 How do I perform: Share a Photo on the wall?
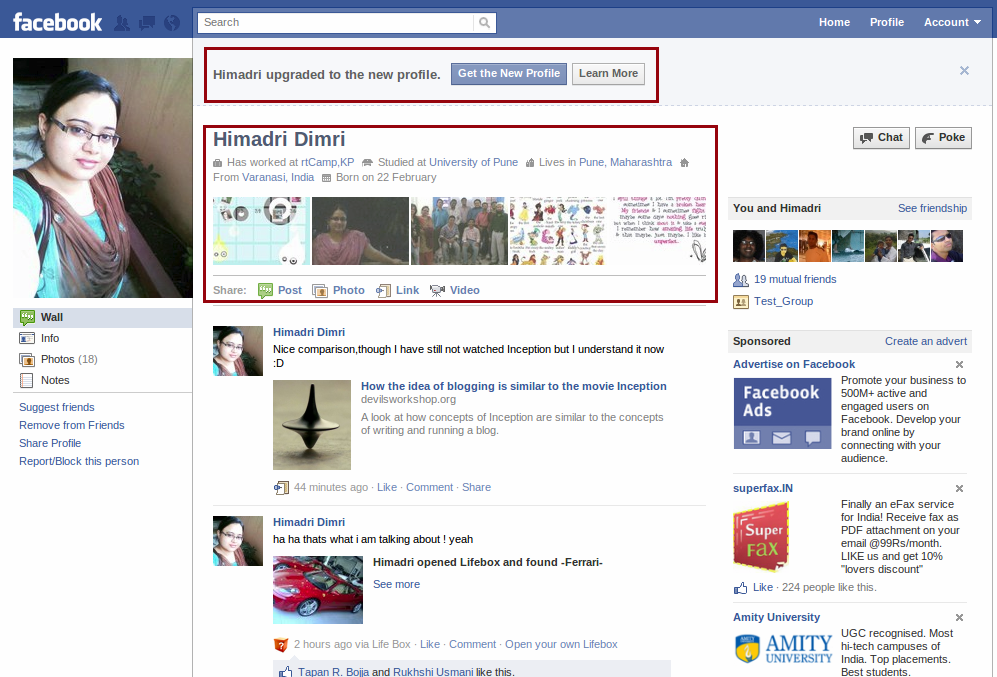[338, 291]
